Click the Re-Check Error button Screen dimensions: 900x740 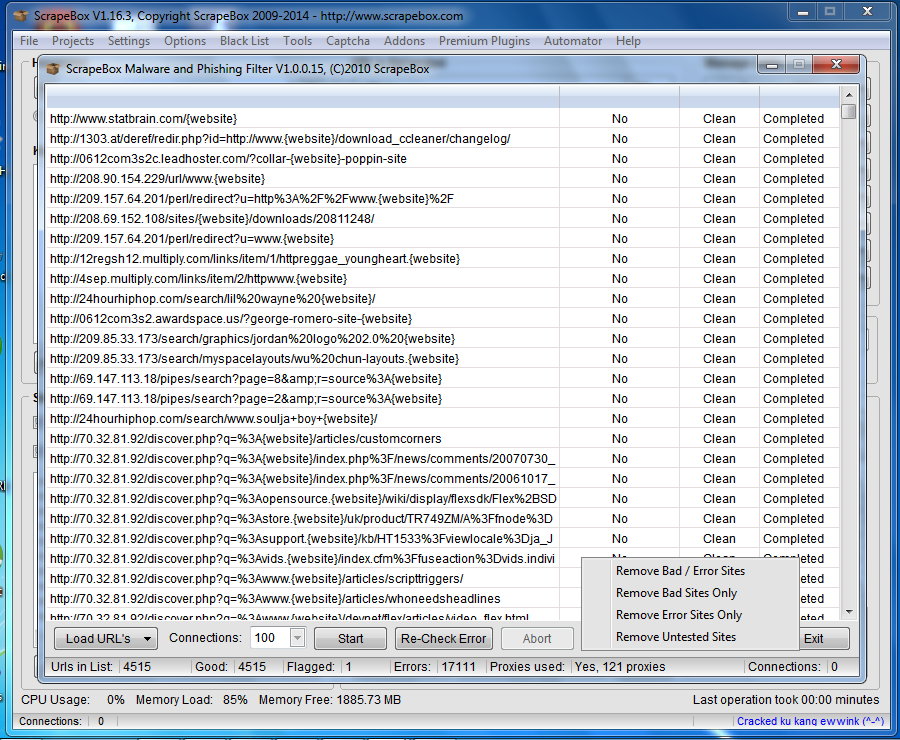(443, 638)
